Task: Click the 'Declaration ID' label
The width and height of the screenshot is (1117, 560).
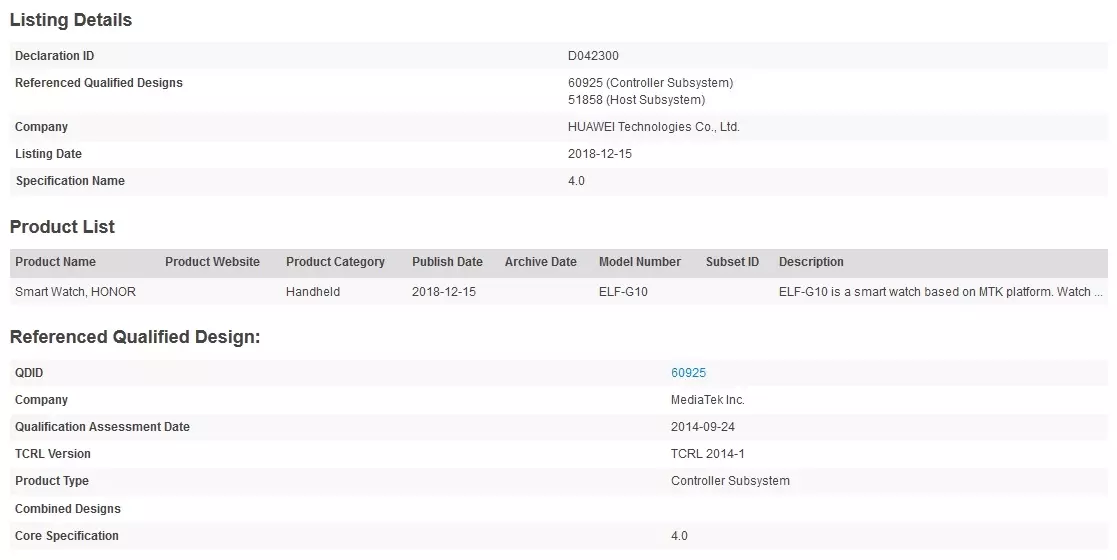Action: pyautogui.click(x=54, y=56)
